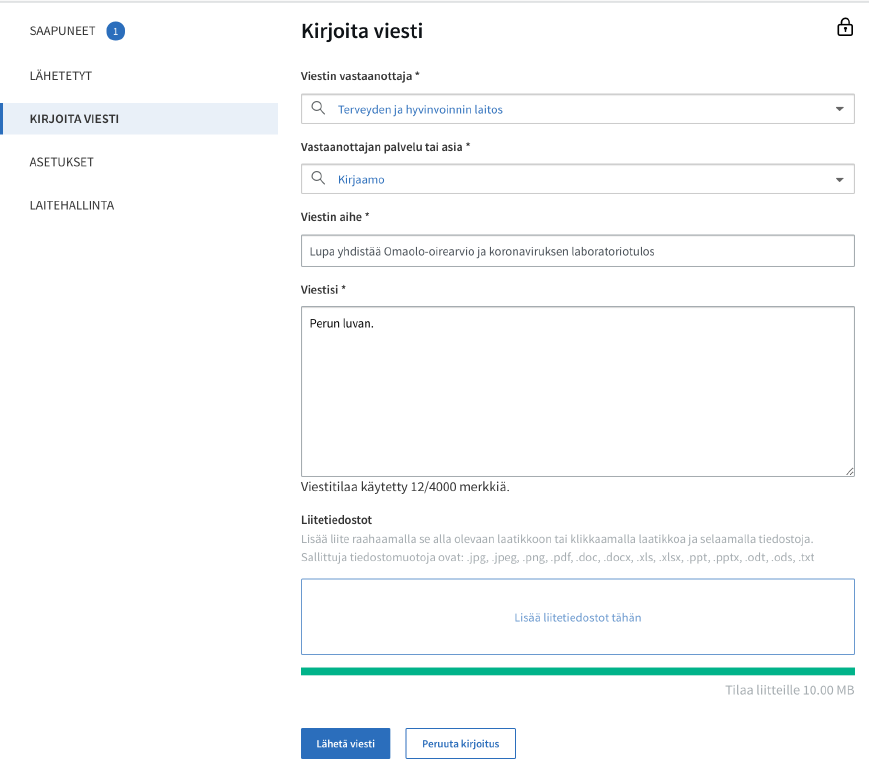Viewport: 869px width, 775px height.
Task: Click Lisää liitetiedostot tähän to browse files
Action: (578, 617)
